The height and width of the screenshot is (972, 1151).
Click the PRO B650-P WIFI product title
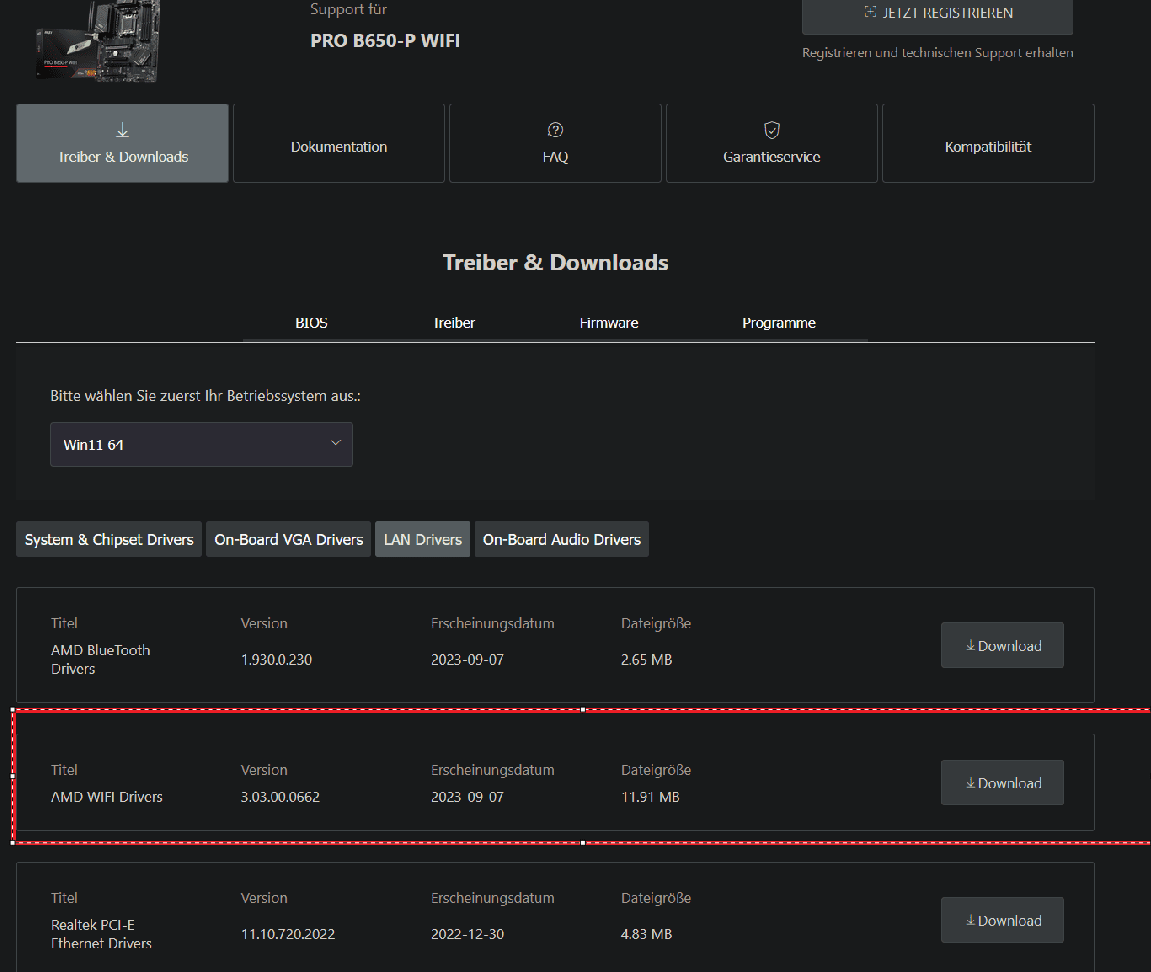click(x=385, y=40)
